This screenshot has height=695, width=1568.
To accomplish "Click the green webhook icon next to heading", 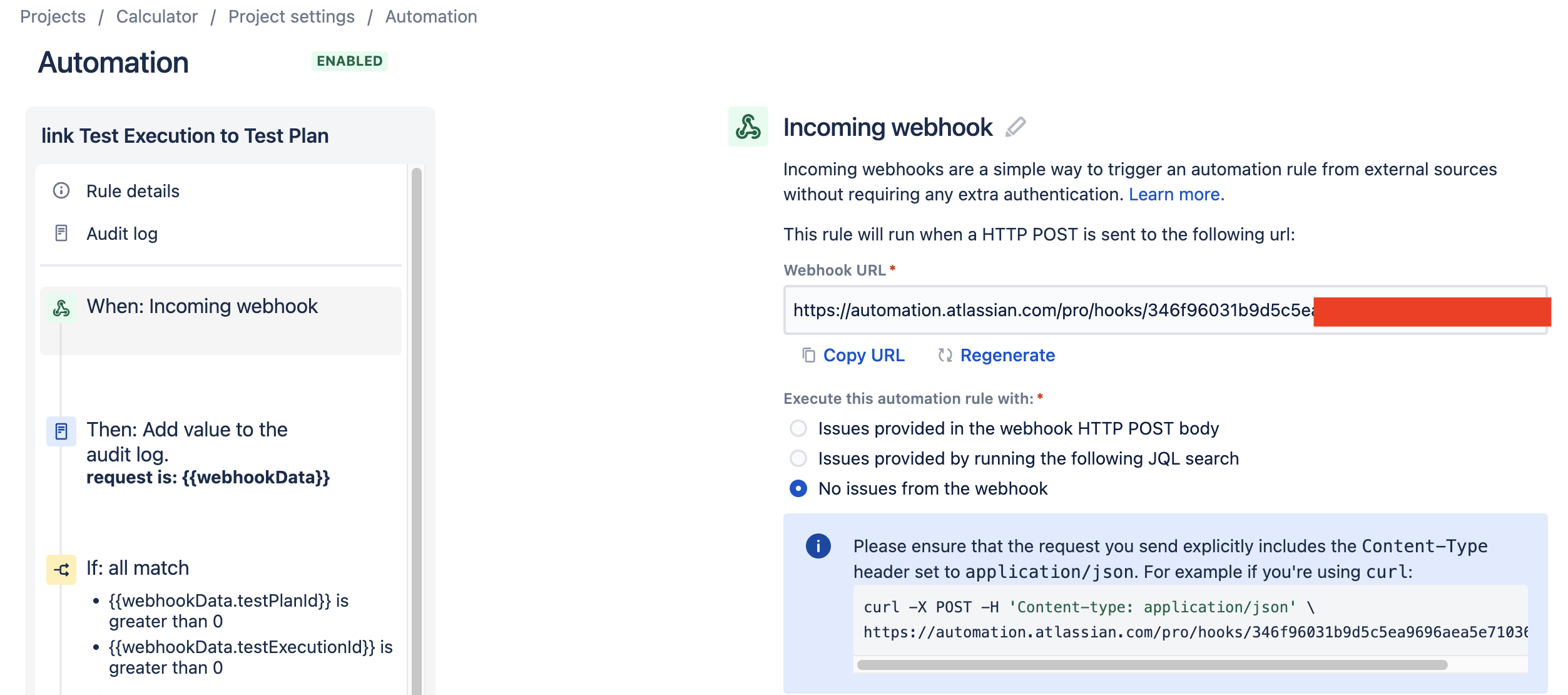I will 748,126.
